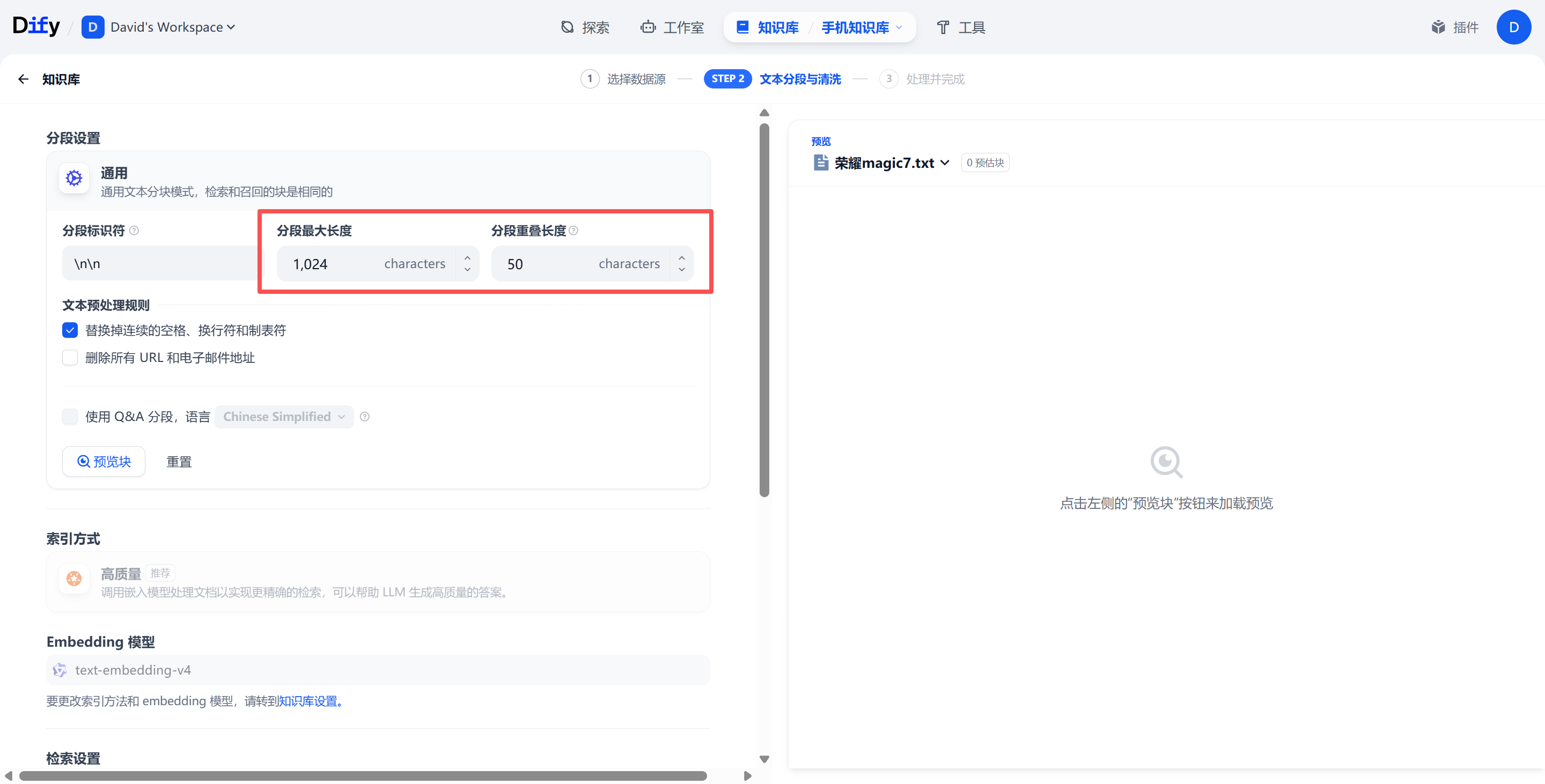Follow the 知识库设置 link
The width and height of the screenshot is (1545, 784).
coord(310,701)
